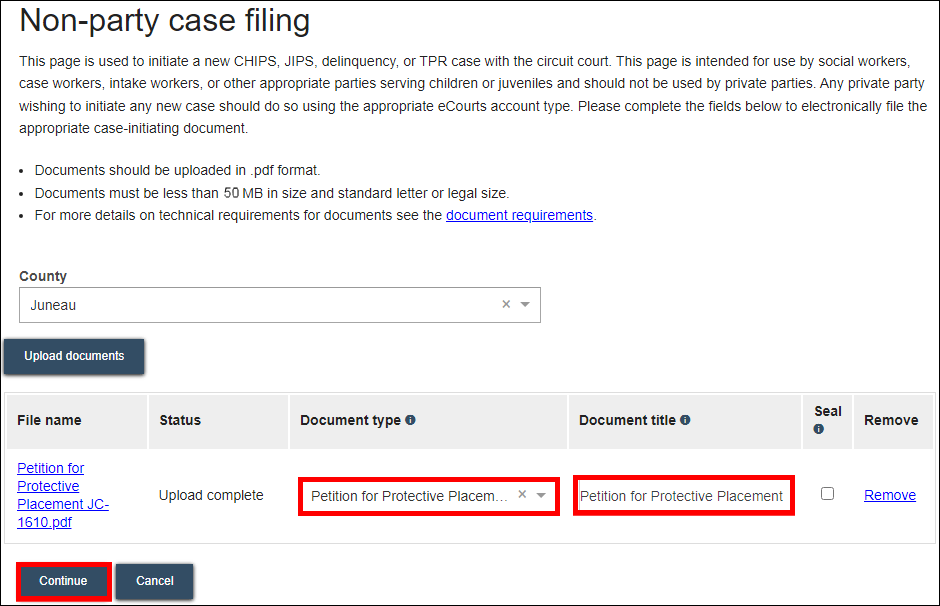Remove the uploaded petition document
The height and width of the screenshot is (606, 940).
889,494
